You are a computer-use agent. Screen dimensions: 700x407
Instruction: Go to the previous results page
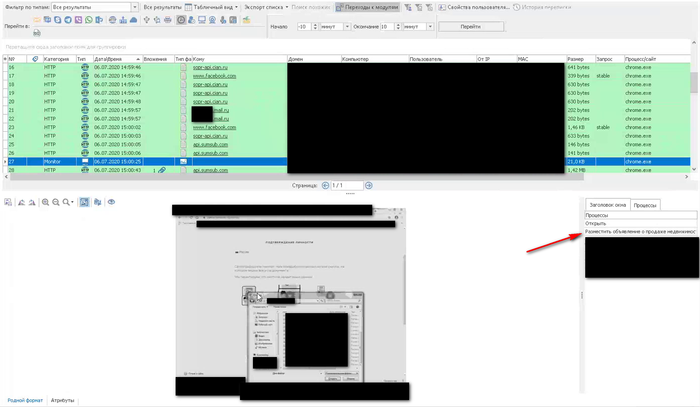[x=325, y=185]
